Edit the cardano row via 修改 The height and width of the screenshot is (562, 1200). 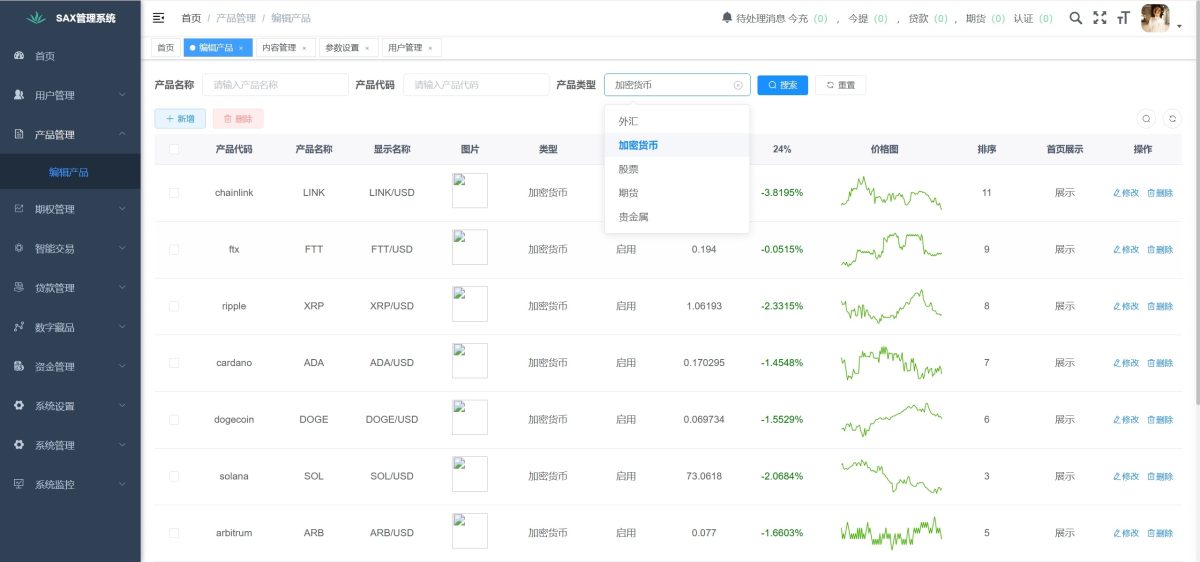(x=1126, y=363)
